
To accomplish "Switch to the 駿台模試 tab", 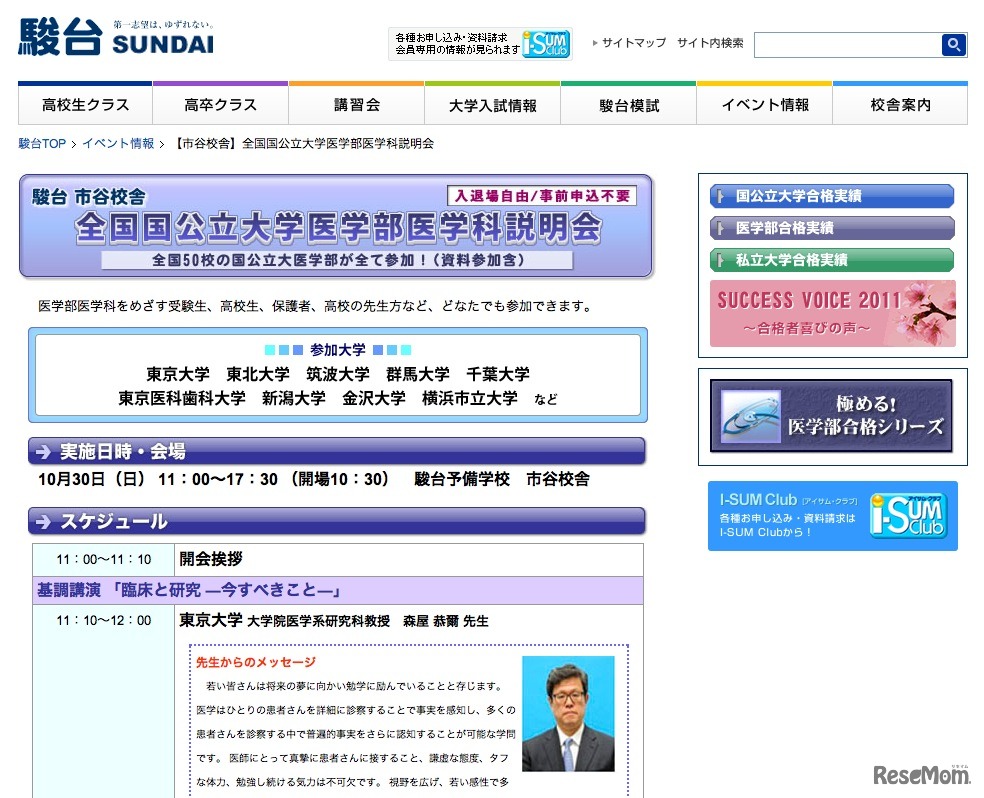I will point(629,105).
